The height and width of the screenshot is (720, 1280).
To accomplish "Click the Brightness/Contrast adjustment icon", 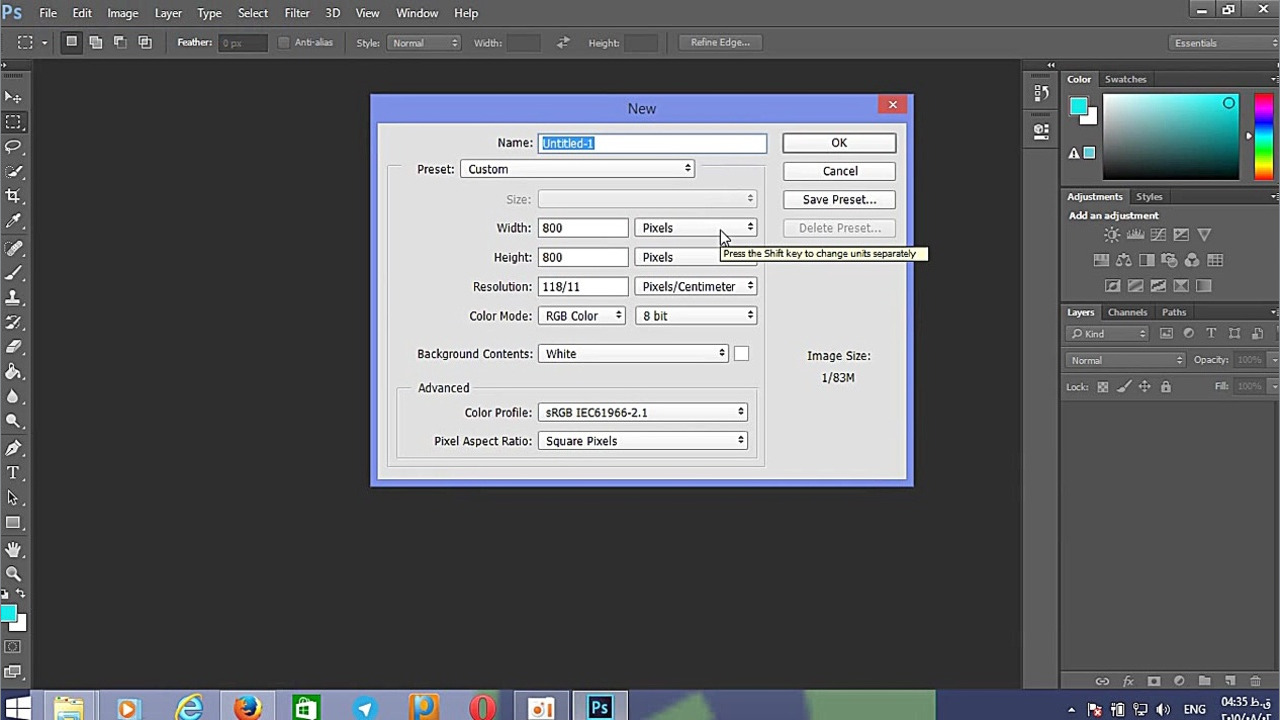I will click(x=1112, y=235).
